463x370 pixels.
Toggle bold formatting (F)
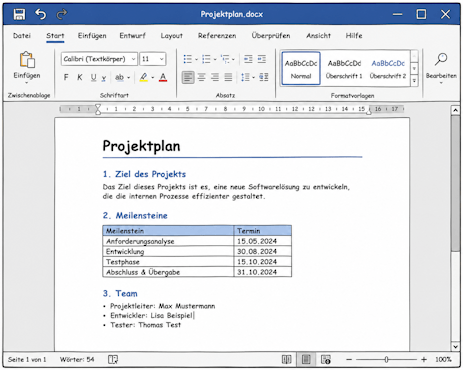tap(66, 77)
